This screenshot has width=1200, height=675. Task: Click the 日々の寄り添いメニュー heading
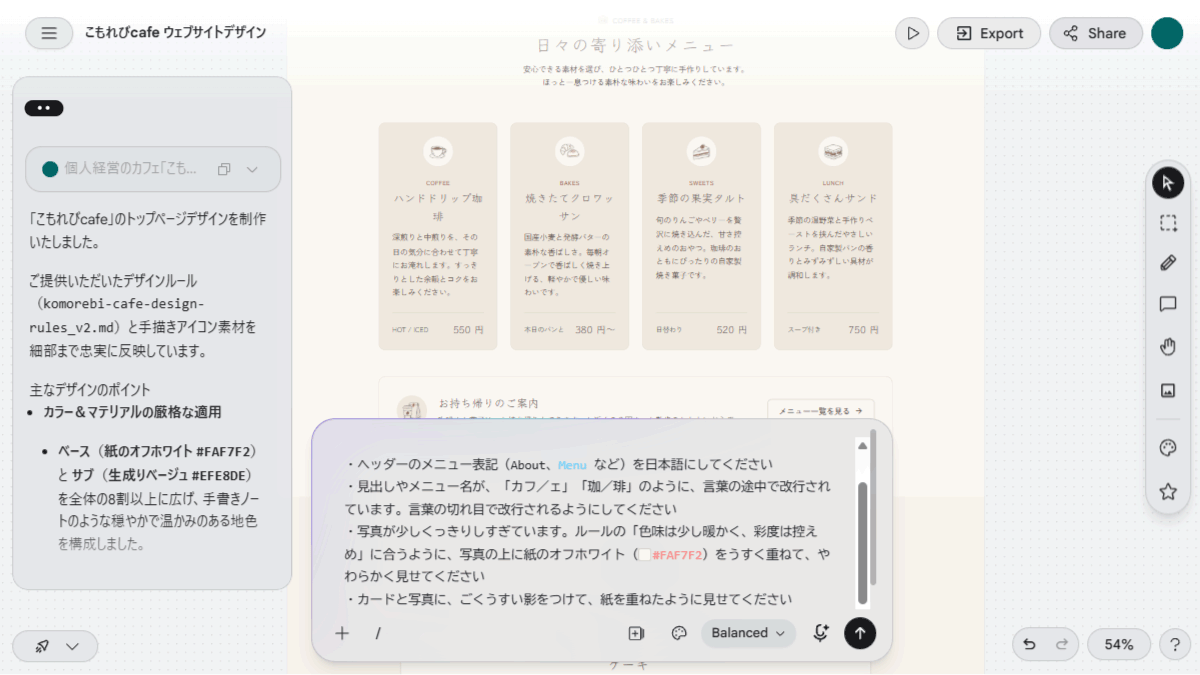coord(635,46)
